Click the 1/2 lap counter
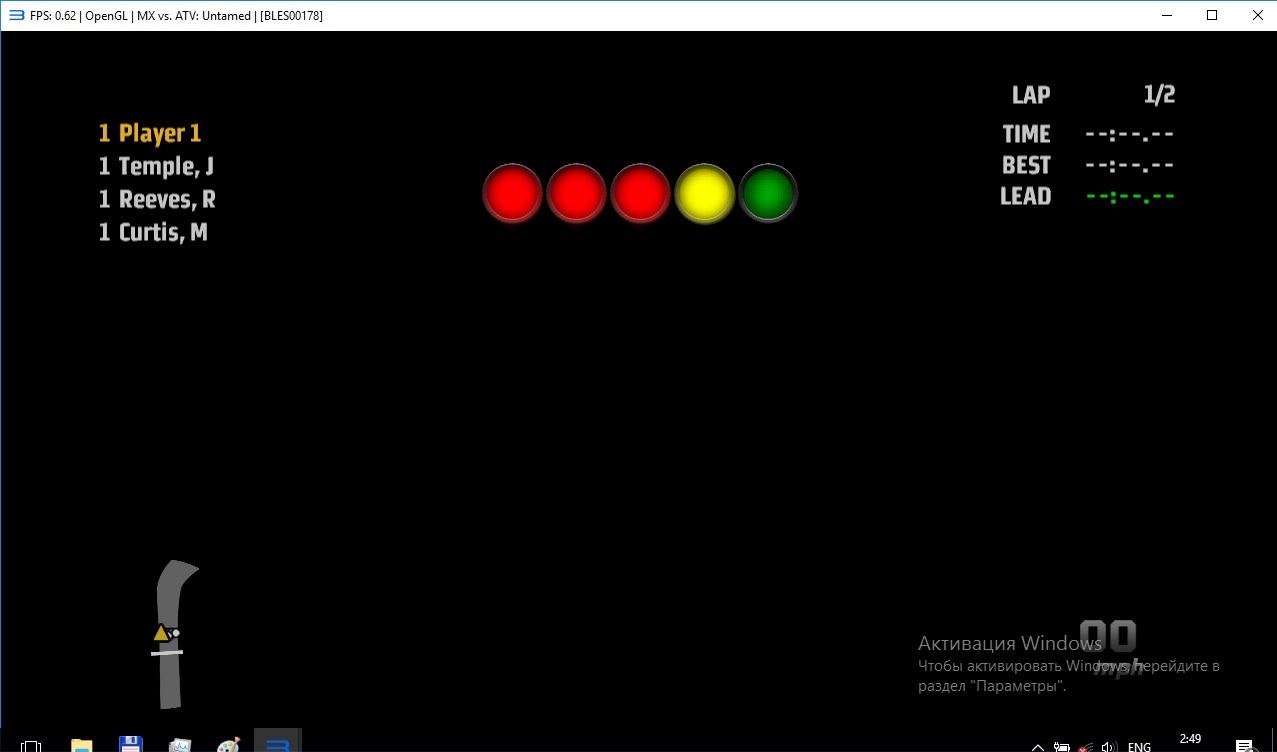1277x752 pixels. coord(1159,95)
